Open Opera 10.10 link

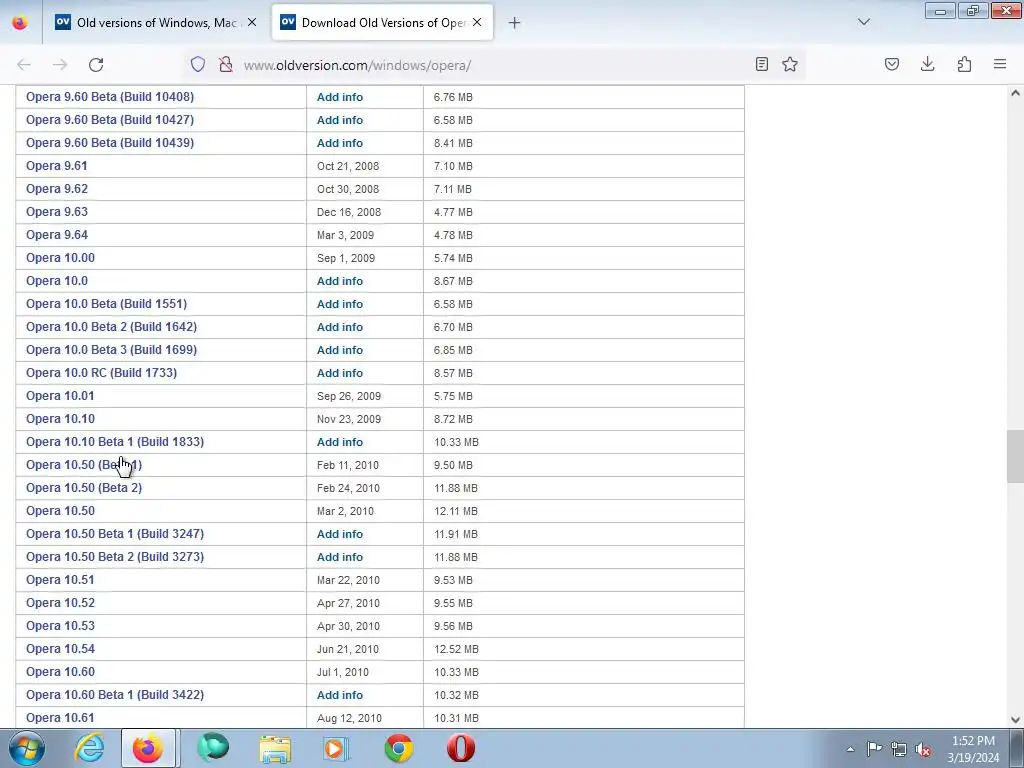[60, 419]
